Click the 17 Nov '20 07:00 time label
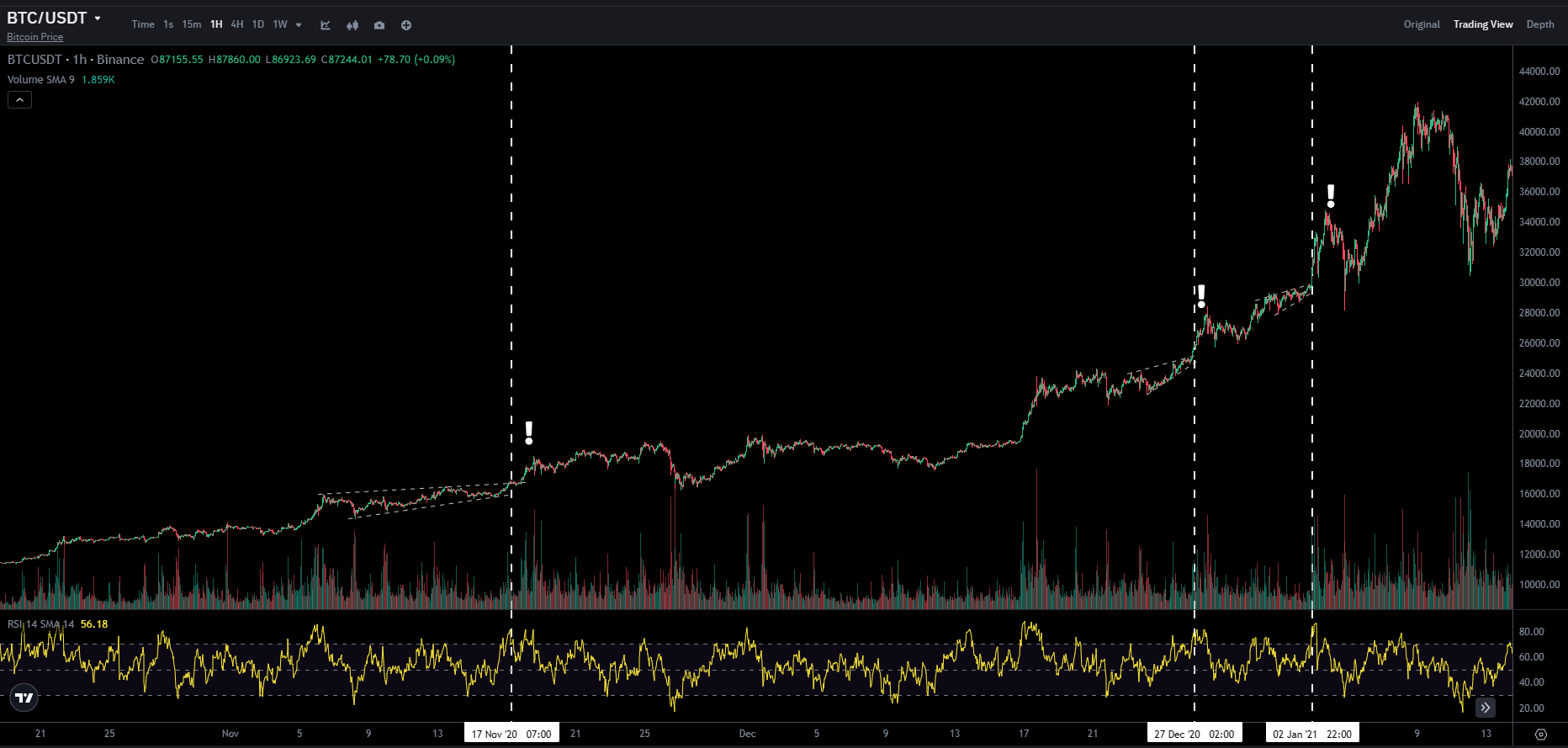 click(511, 734)
